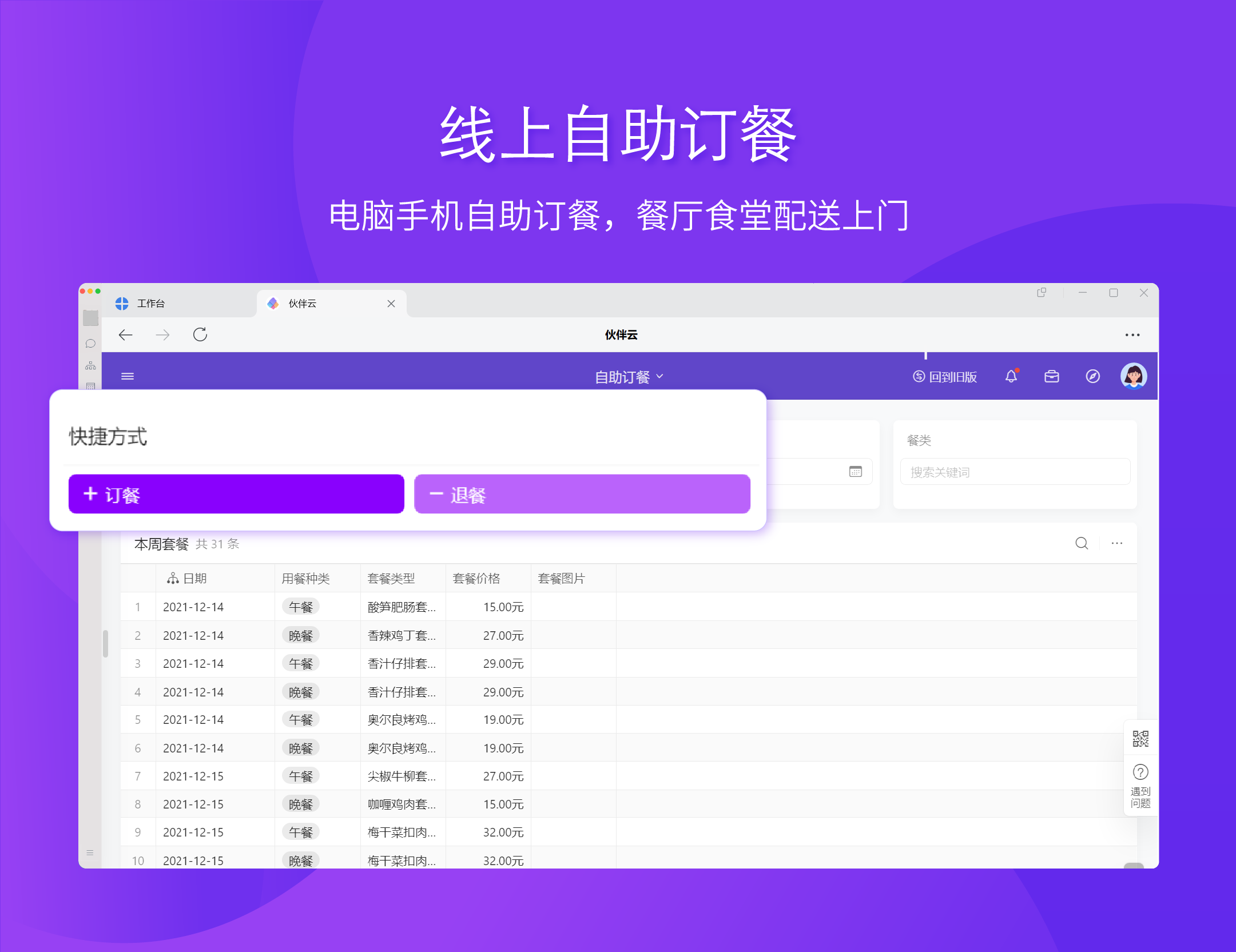Image resolution: width=1236 pixels, height=952 pixels.
Task: Open the briefcase icon in header
Action: [1051, 376]
